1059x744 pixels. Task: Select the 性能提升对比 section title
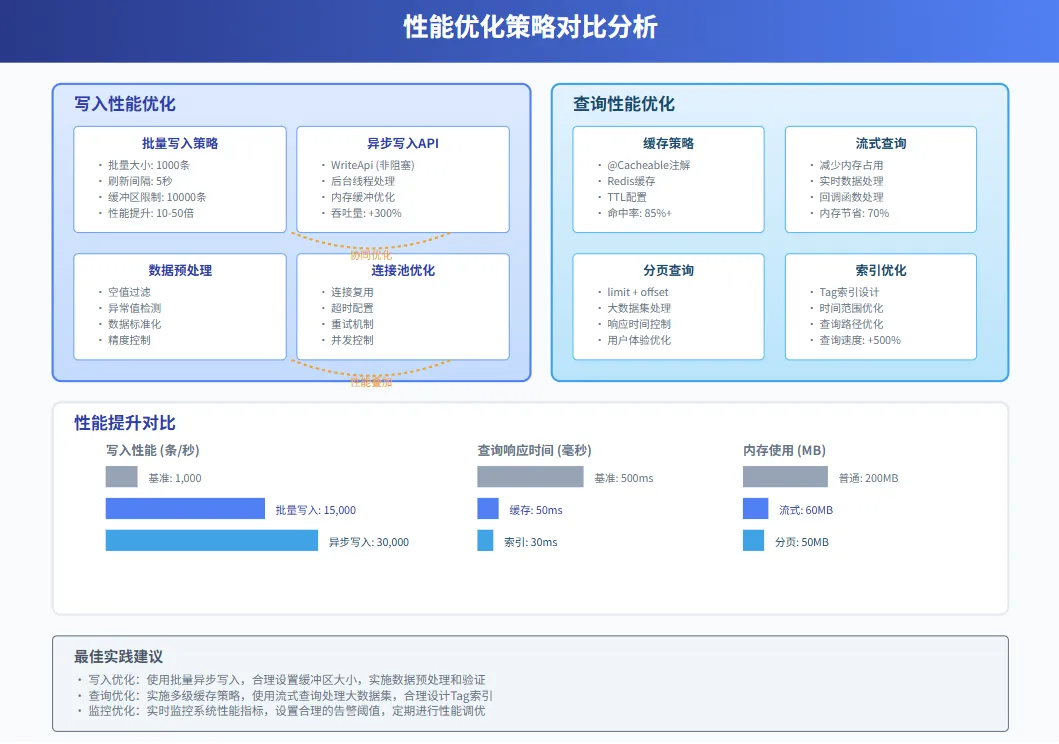(125, 423)
